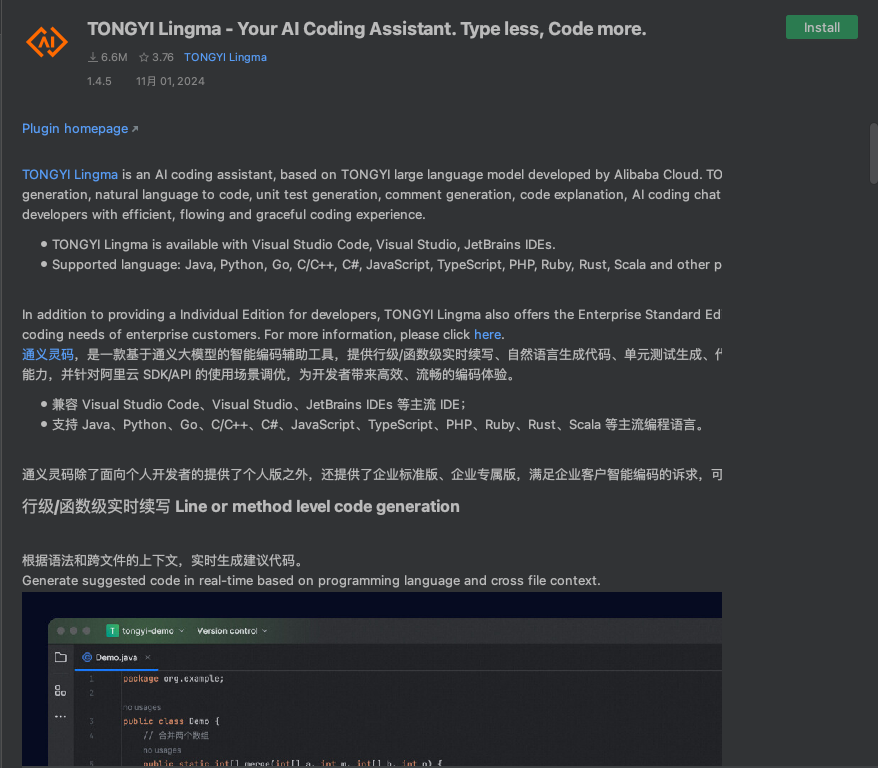Click the sentence 'Generate suggested code in real-time'
This screenshot has height=768, width=878.
(x=311, y=580)
